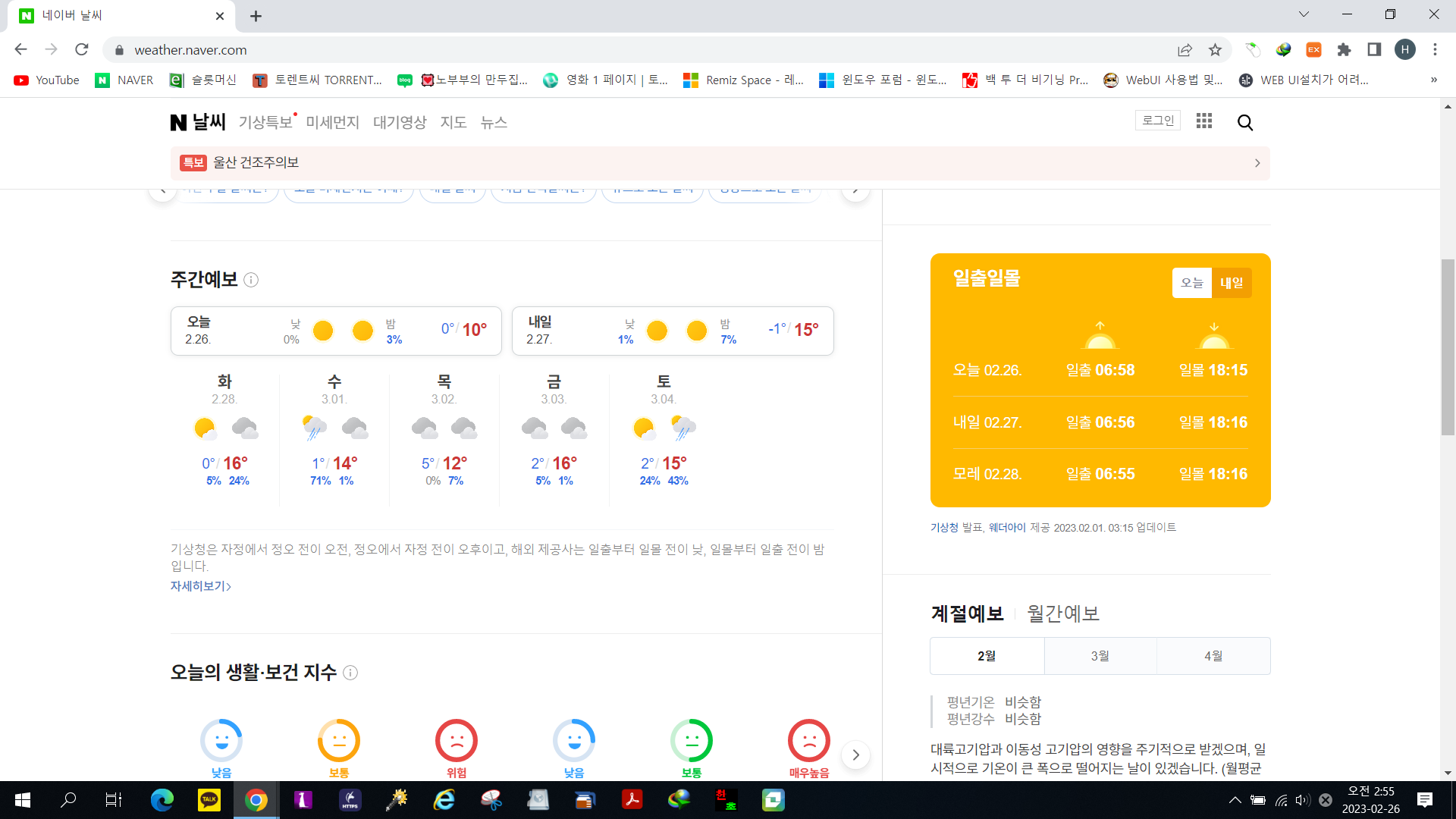Open the 웨더아이 provider link
This screenshot has width=1456, height=819.
click(1007, 528)
